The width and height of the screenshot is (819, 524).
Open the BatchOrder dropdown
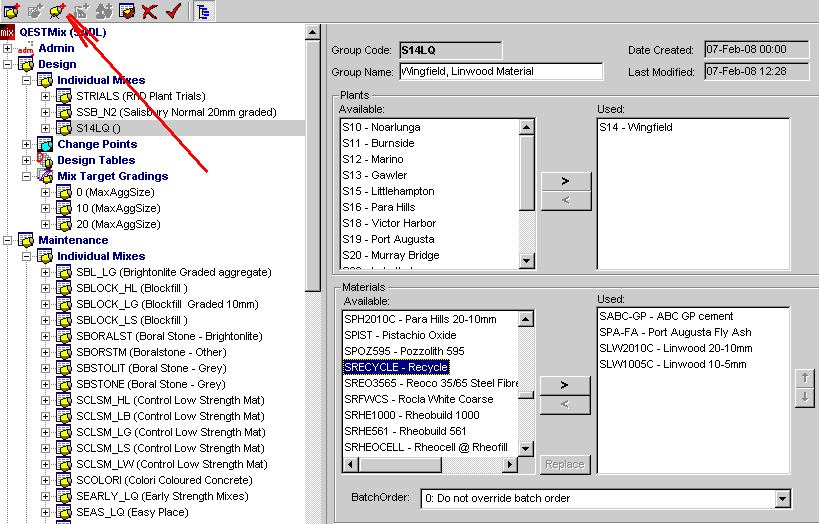point(782,498)
